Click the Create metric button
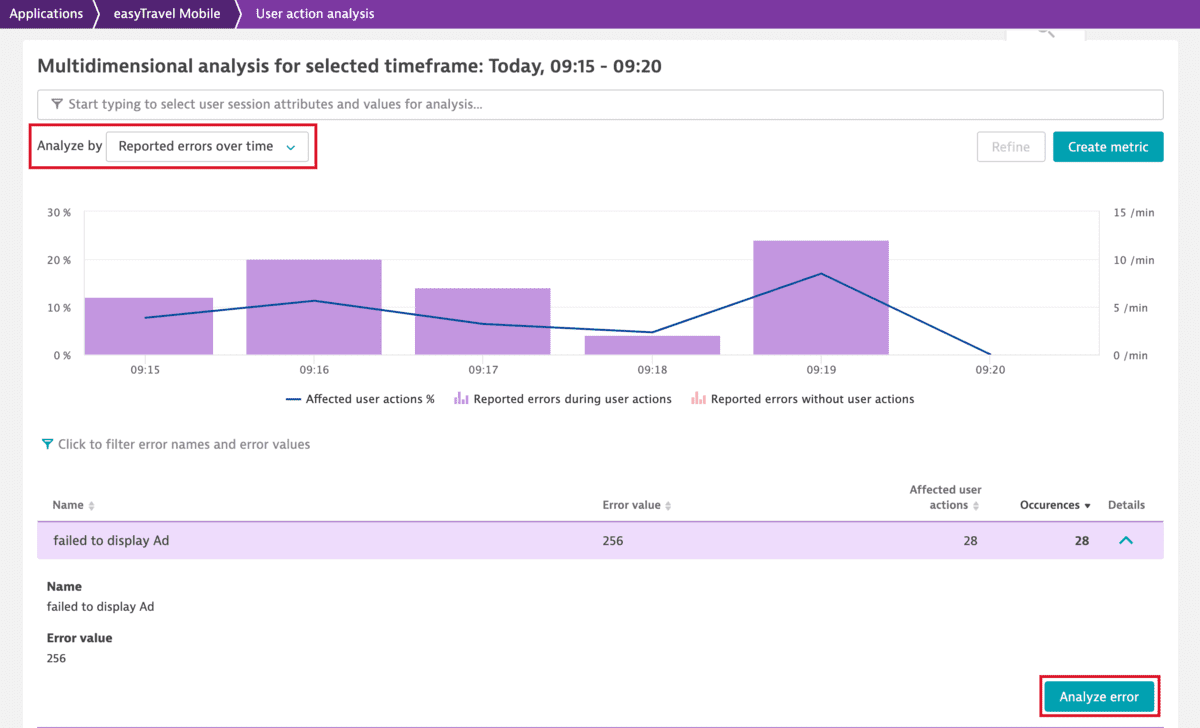This screenshot has width=1200, height=728. click(x=1108, y=146)
